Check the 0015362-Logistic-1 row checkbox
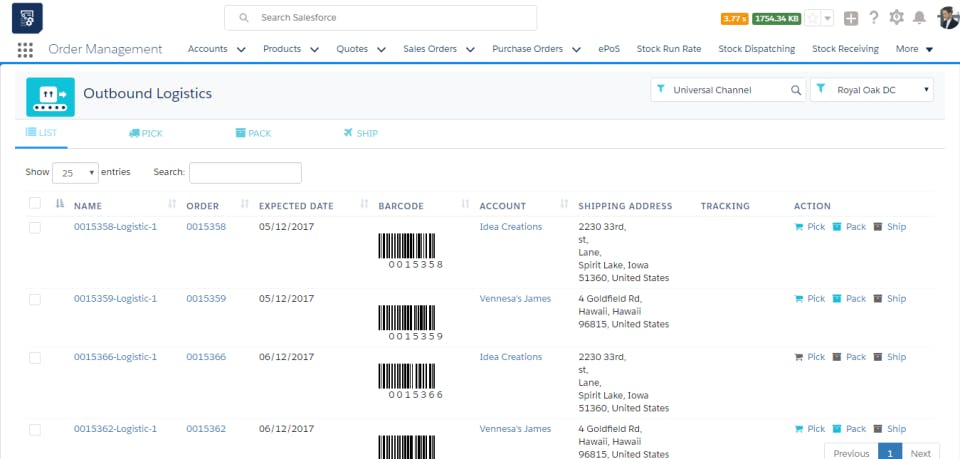This screenshot has width=960, height=459. [x=35, y=430]
